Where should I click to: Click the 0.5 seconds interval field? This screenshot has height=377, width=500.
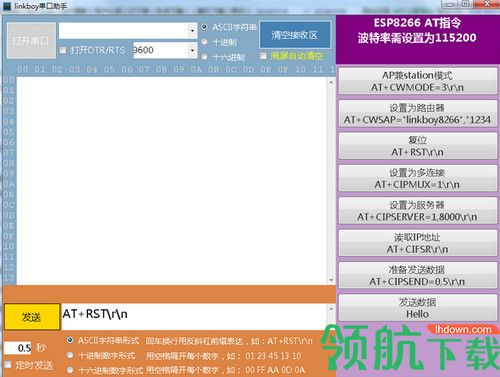(18, 348)
